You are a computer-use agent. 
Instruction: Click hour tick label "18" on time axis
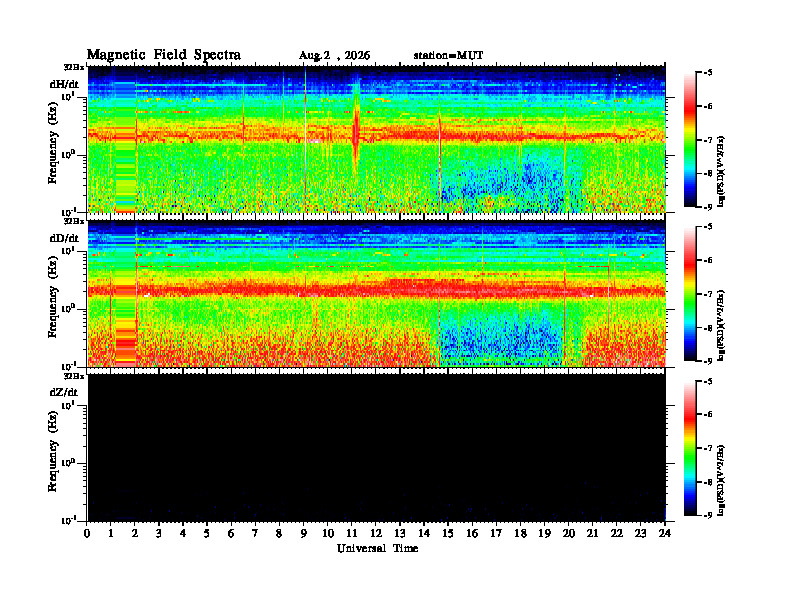(x=520, y=534)
